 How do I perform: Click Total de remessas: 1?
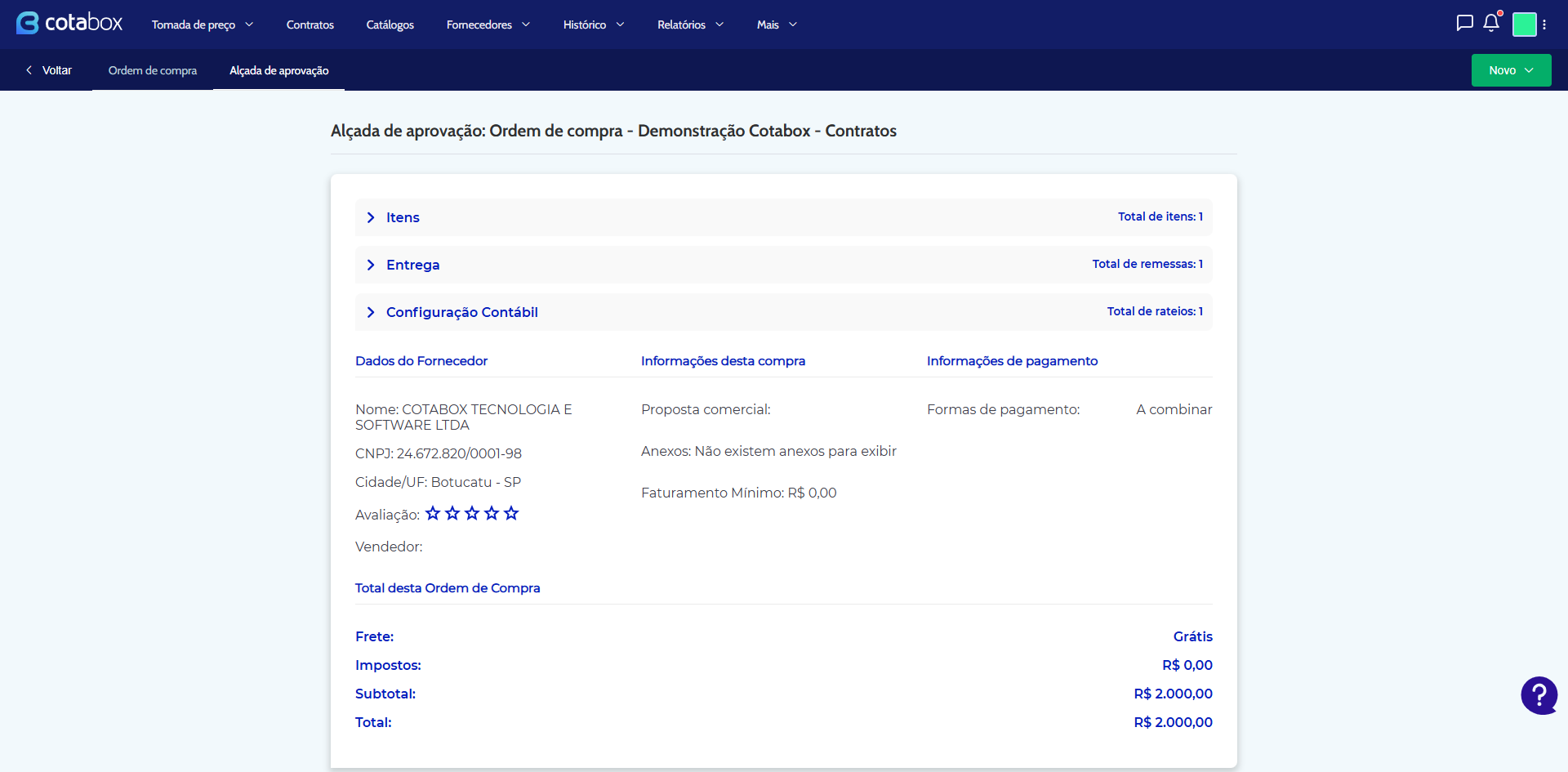1147,264
